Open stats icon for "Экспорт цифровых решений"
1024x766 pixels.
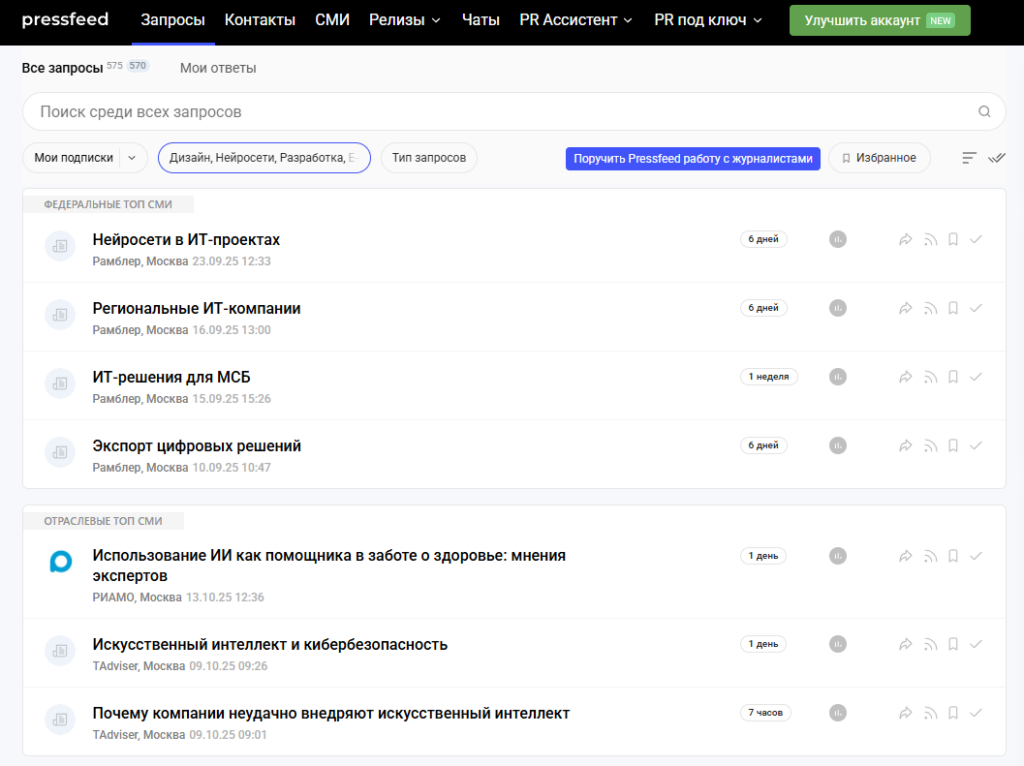pos(838,446)
